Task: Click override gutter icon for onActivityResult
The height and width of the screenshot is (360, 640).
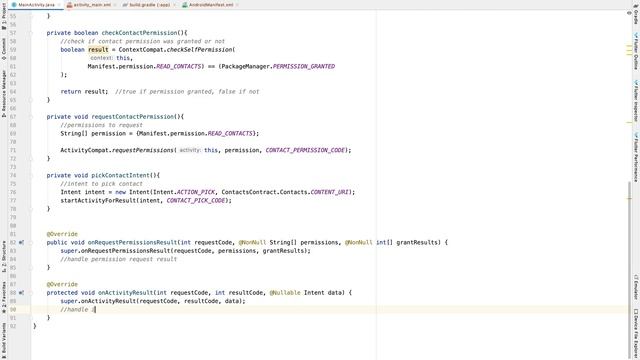Action: coord(21,293)
